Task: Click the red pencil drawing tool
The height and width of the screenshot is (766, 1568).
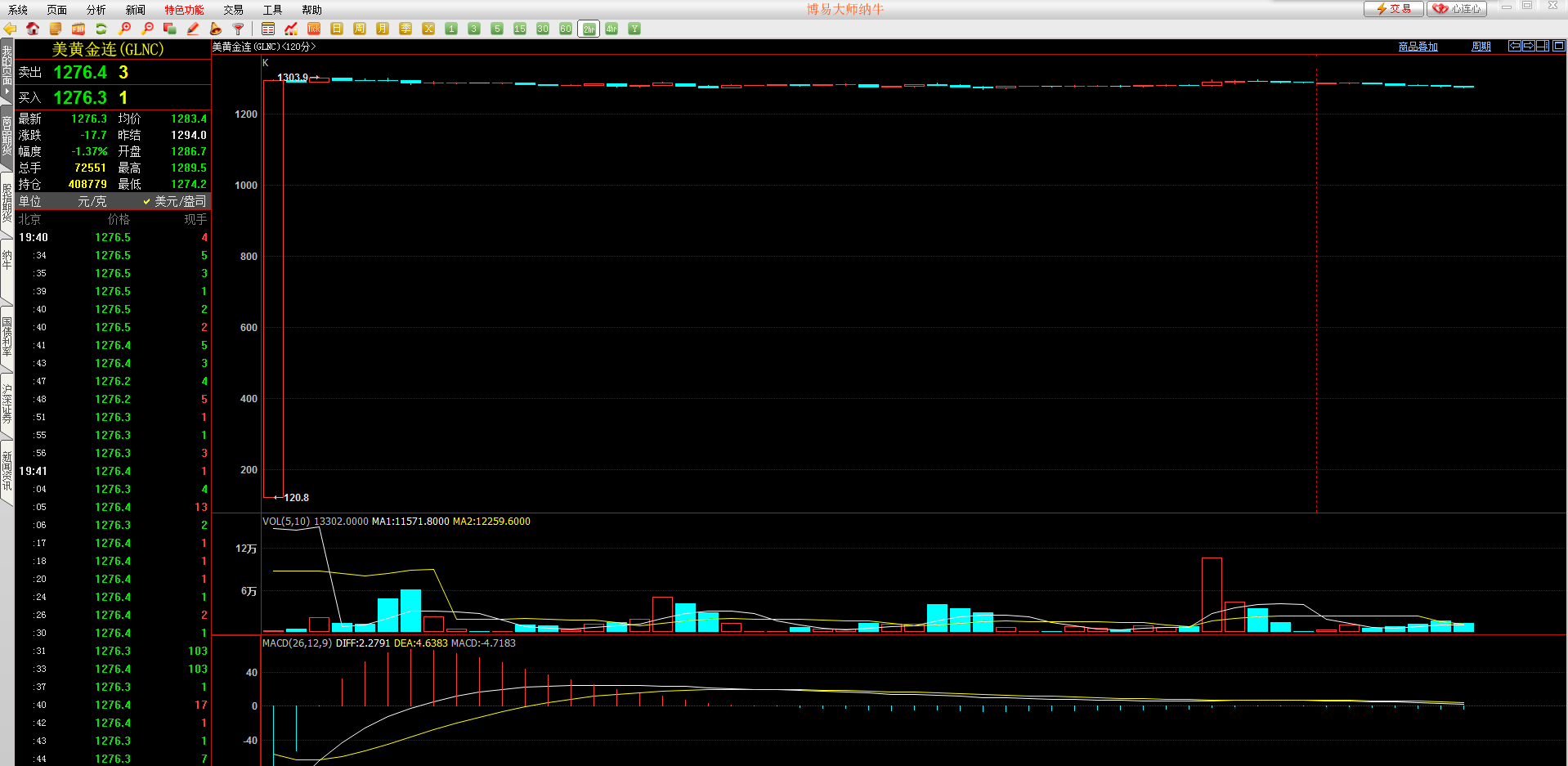Action: point(193,29)
